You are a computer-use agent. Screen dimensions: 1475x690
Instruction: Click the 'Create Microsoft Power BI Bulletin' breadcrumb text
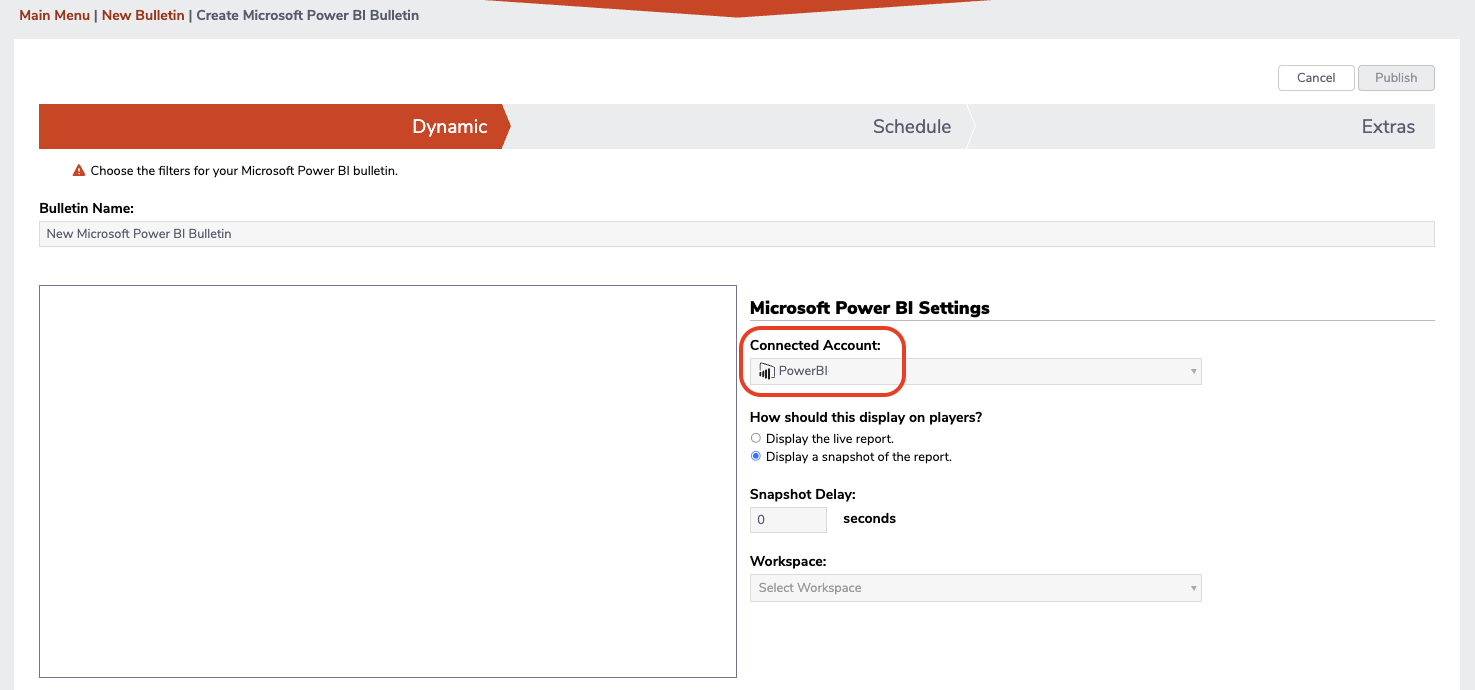308,15
